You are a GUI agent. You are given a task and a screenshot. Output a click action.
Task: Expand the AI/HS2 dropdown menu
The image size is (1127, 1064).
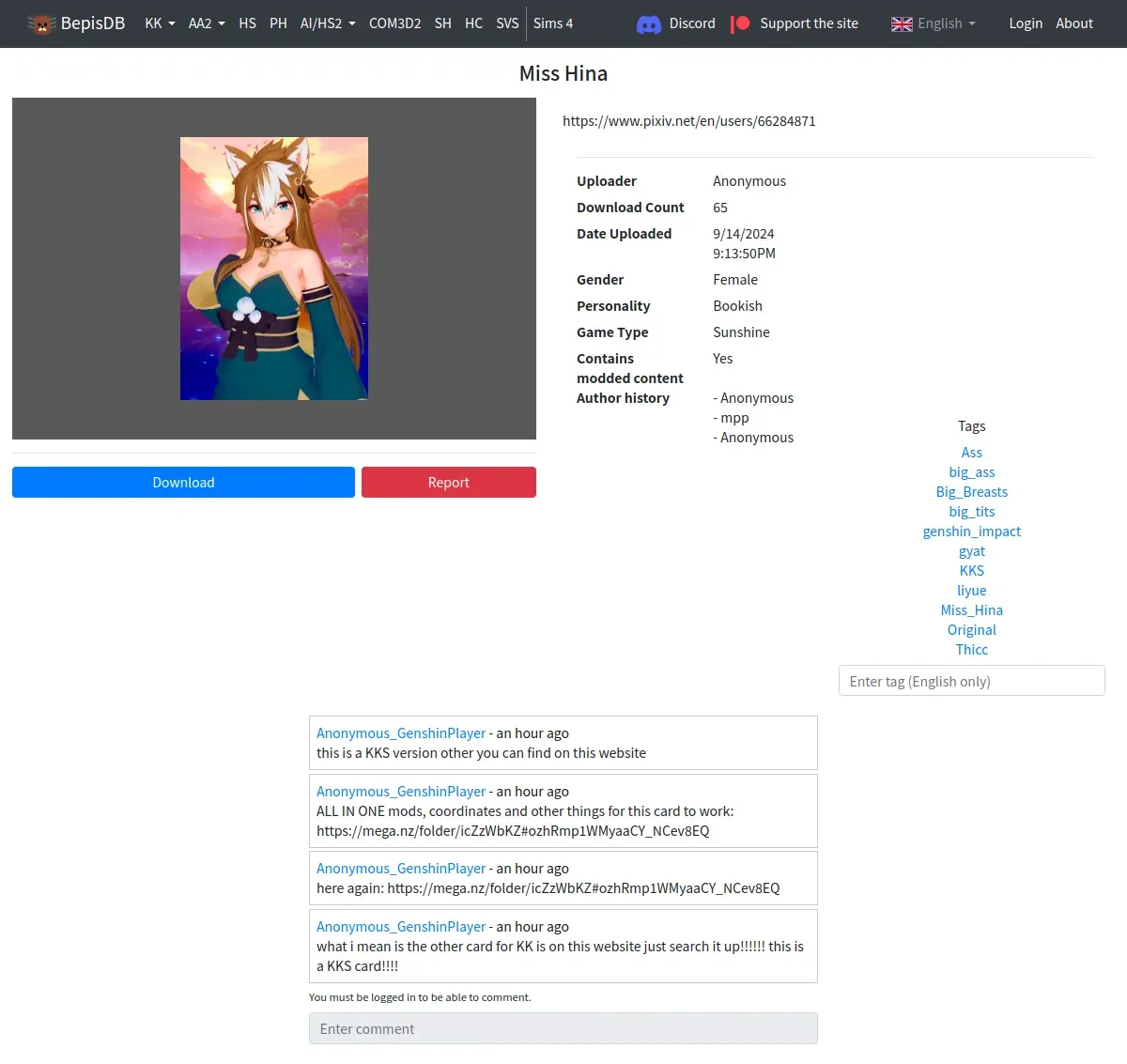328,23
